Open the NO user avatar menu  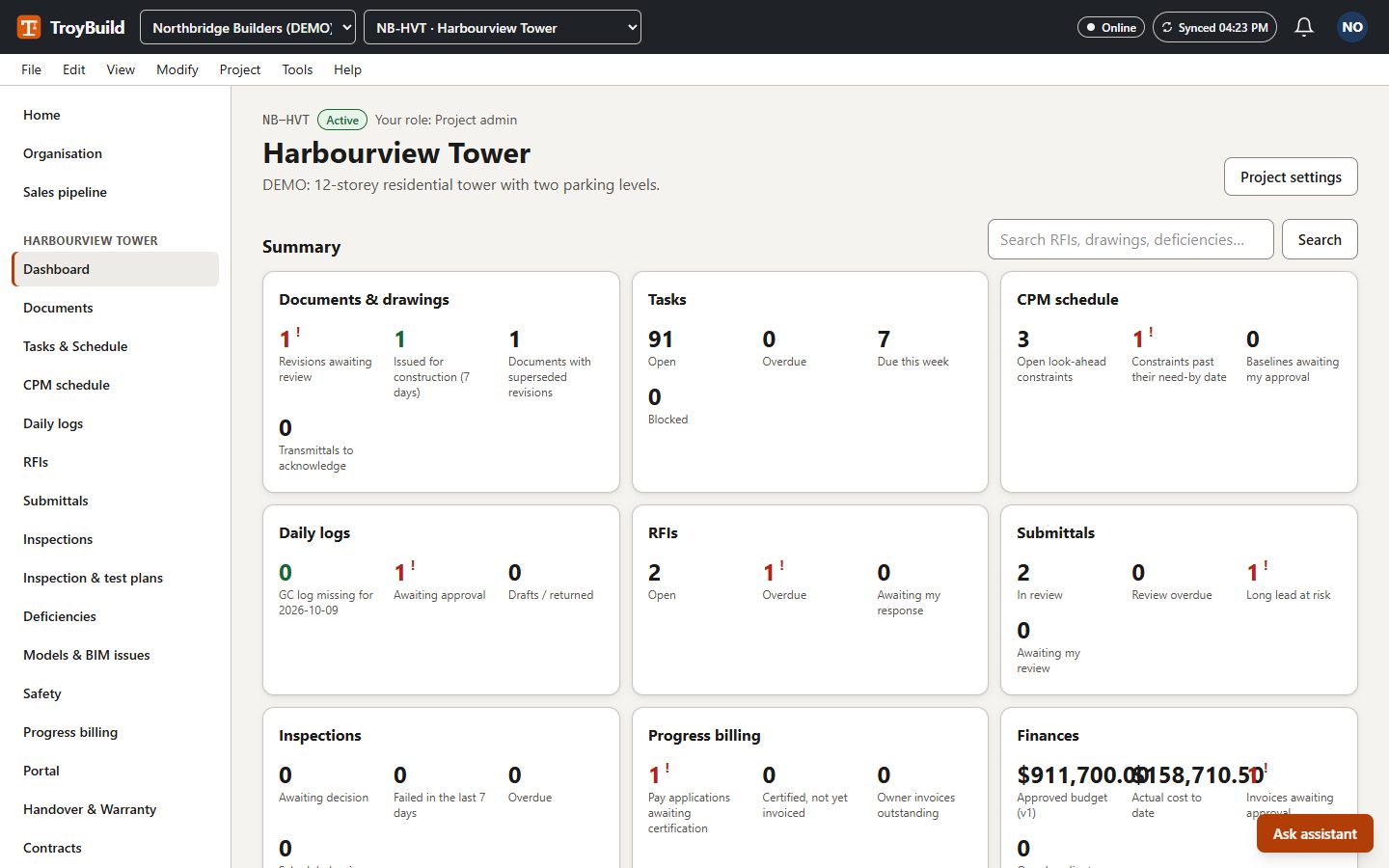[x=1352, y=27]
